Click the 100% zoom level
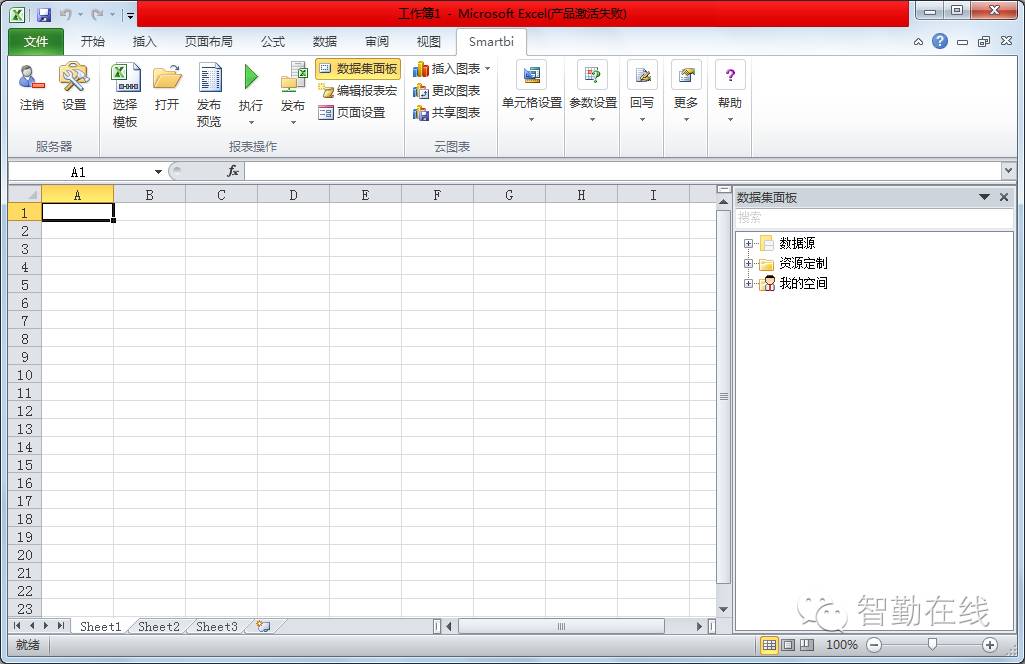The width and height of the screenshot is (1025, 664). click(x=841, y=645)
